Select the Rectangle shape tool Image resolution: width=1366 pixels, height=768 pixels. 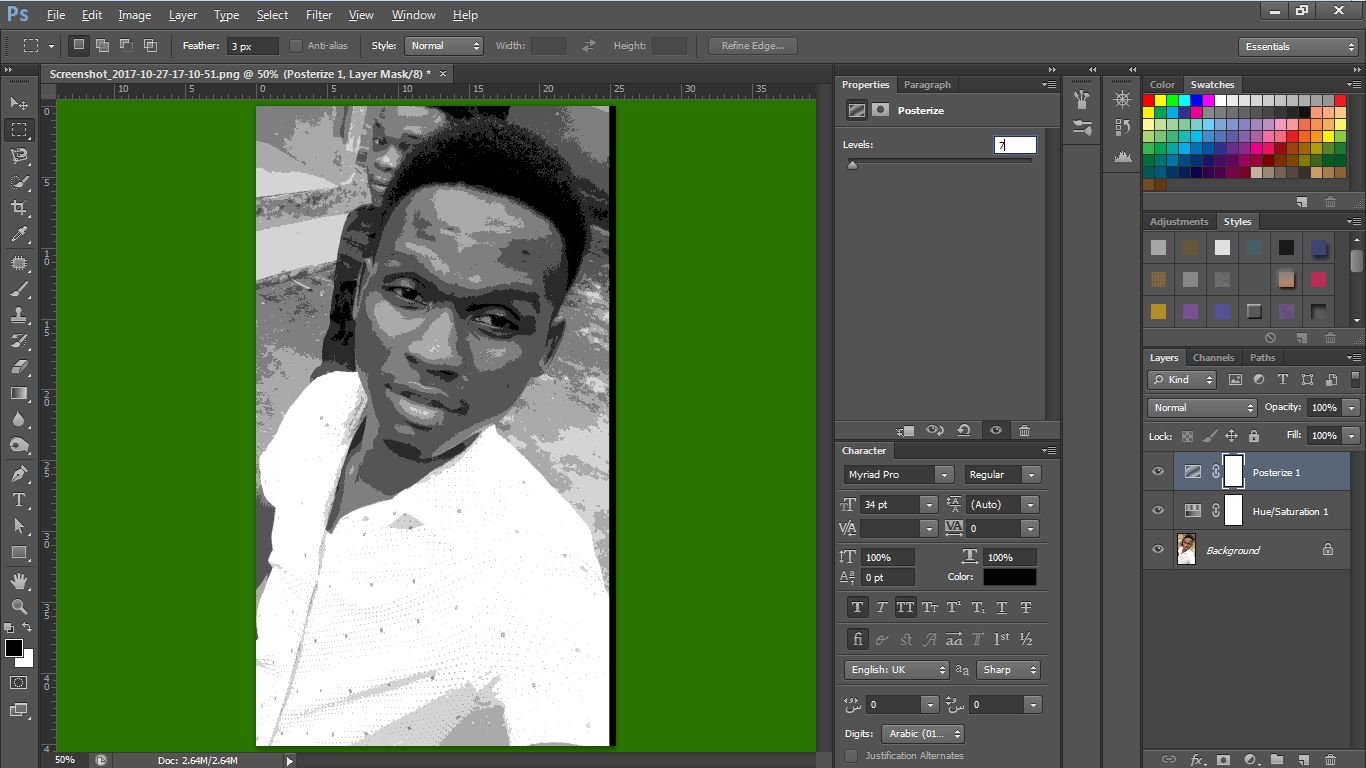tap(19, 552)
